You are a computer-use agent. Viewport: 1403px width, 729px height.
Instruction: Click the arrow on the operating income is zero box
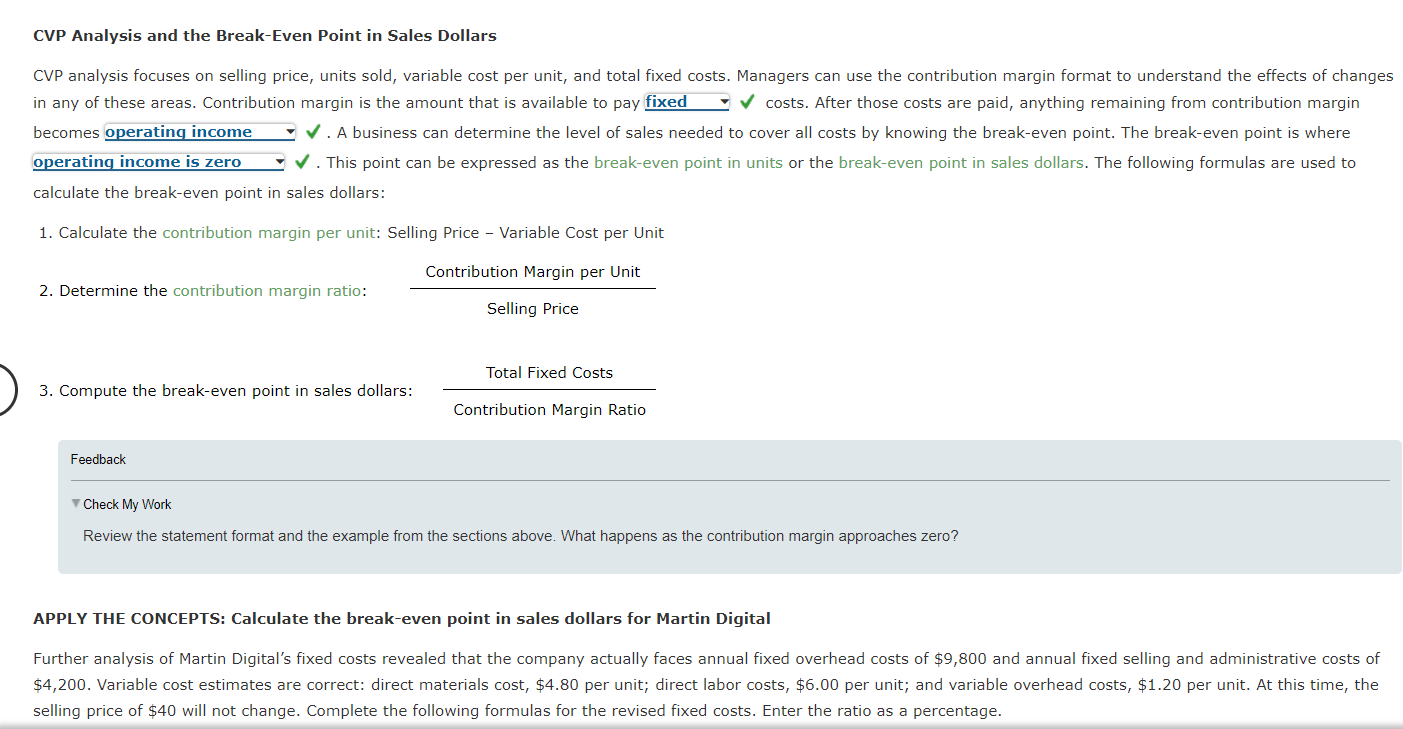pos(280,161)
